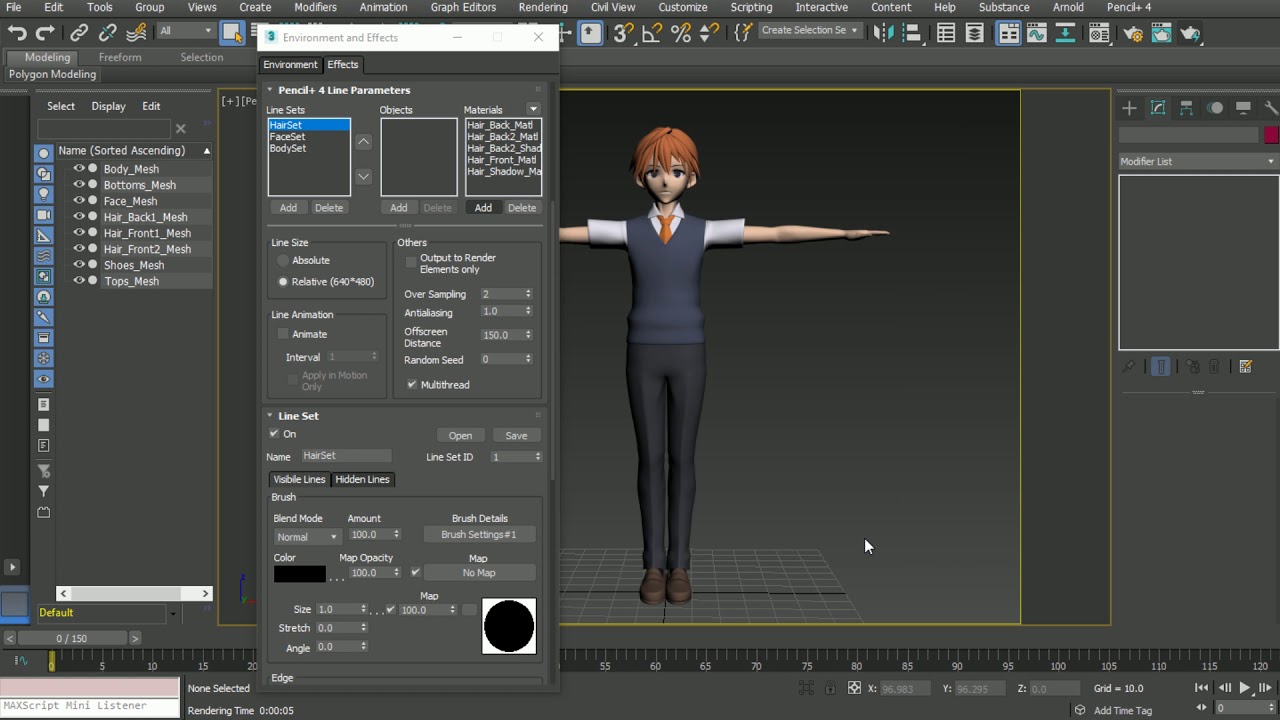Open the Curve Editor toolbar icon

(x=1036, y=33)
